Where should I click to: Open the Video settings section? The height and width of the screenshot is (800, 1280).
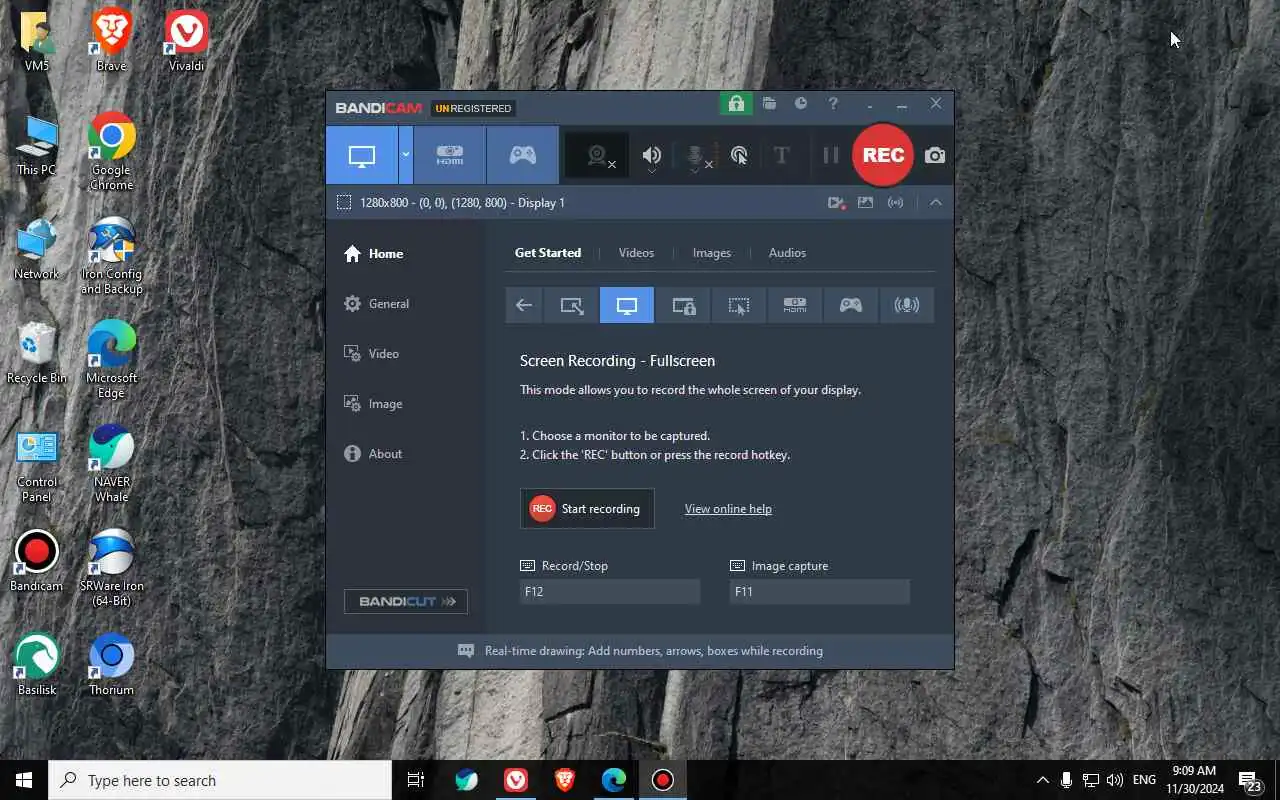371,354
